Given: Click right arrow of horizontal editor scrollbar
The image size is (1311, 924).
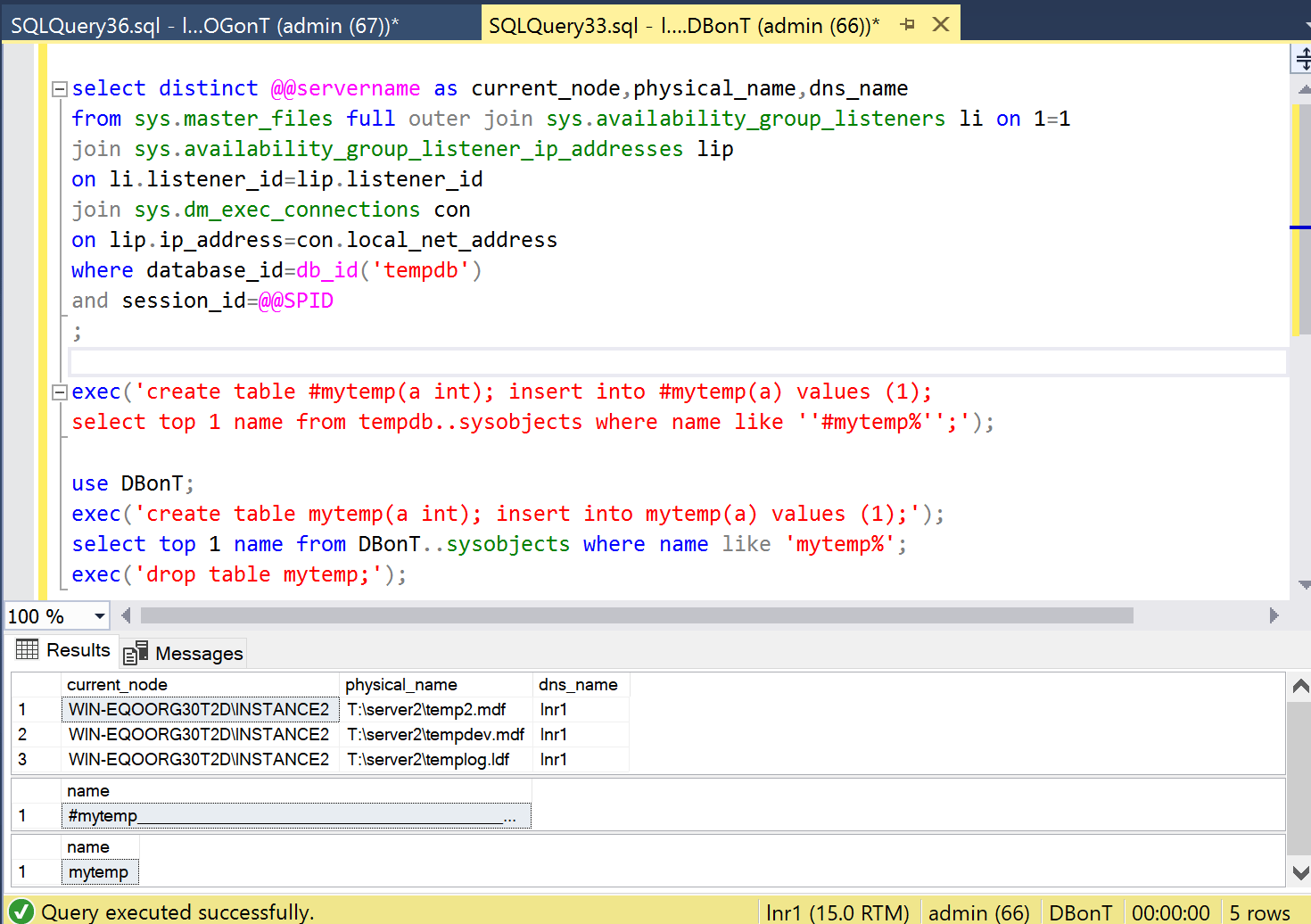Looking at the screenshot, I should (x=1274, y=615).
